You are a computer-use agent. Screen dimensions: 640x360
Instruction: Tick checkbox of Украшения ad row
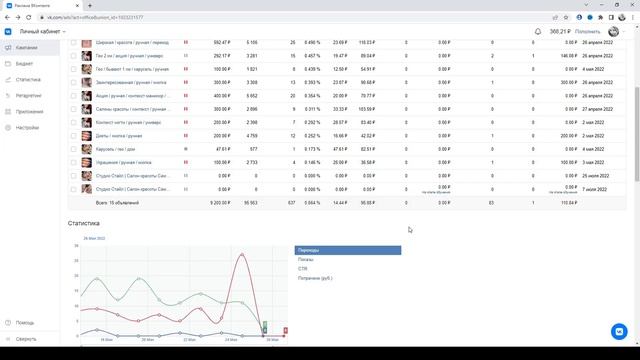pos(73,162)
